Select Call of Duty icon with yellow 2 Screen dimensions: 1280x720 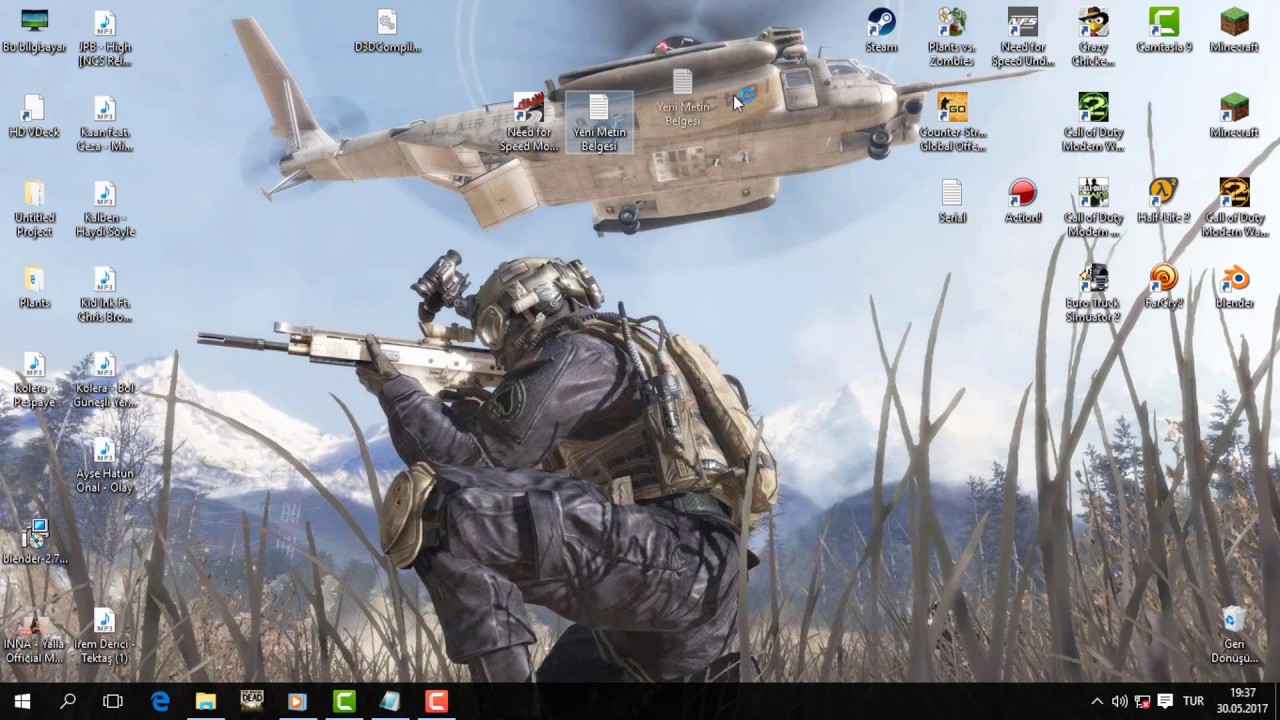click(1235, 209)
